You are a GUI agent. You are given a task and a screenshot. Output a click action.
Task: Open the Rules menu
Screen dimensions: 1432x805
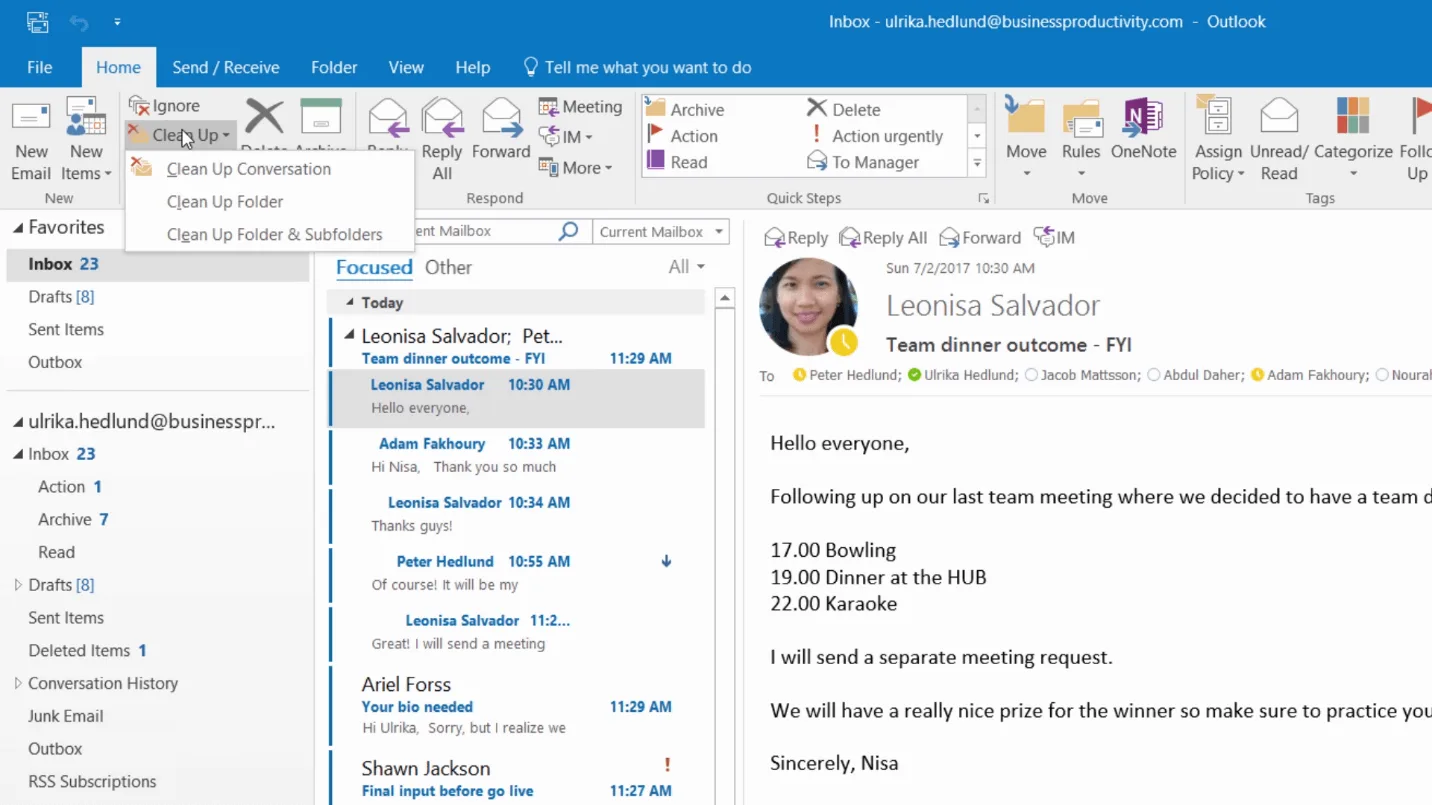pyautogui.click(x=1081, y=139)
